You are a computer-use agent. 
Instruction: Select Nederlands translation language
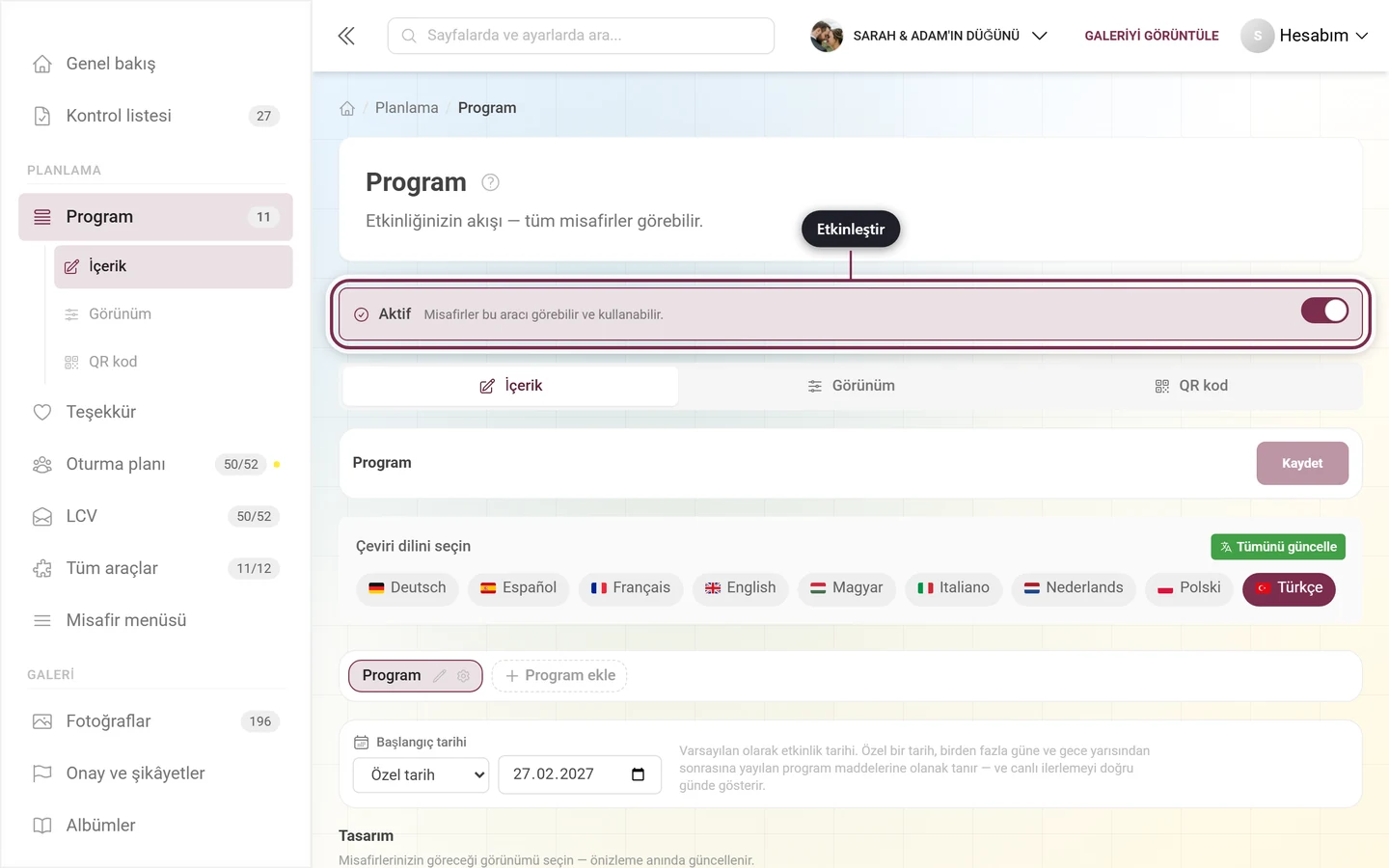point(1074,588)
